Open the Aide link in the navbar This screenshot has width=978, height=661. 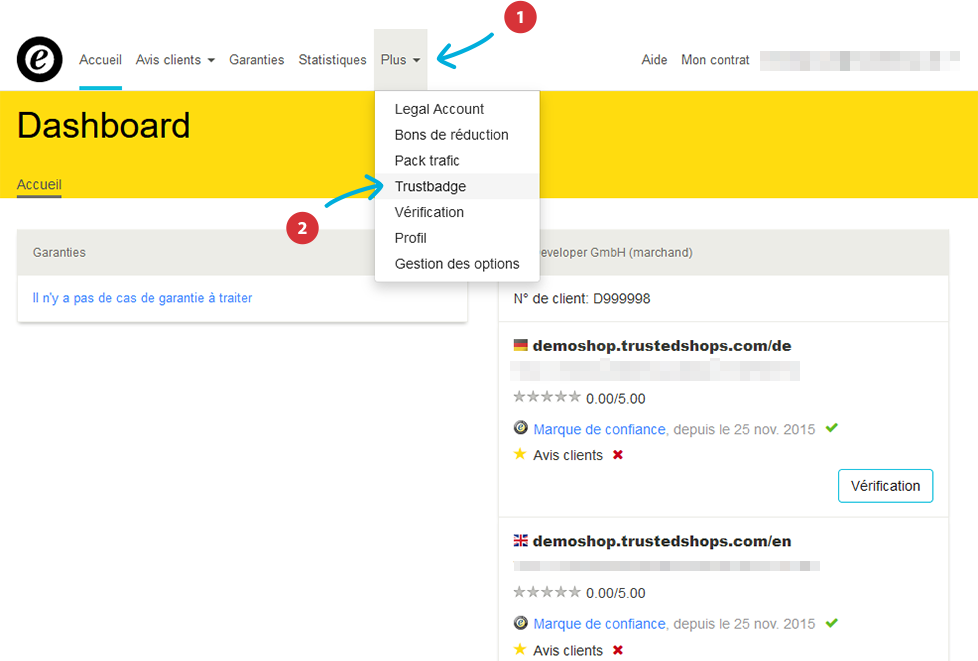[x=654, y=60]
